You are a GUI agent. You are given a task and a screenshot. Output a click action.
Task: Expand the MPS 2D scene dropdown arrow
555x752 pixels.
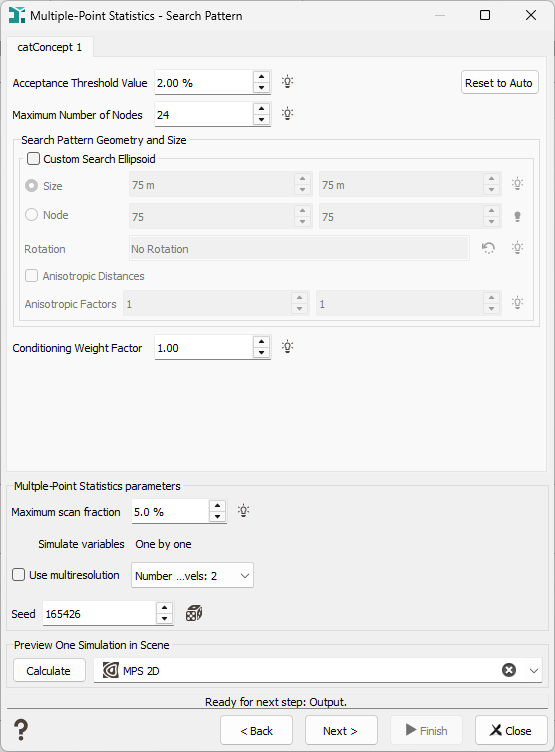coord(533,670)
